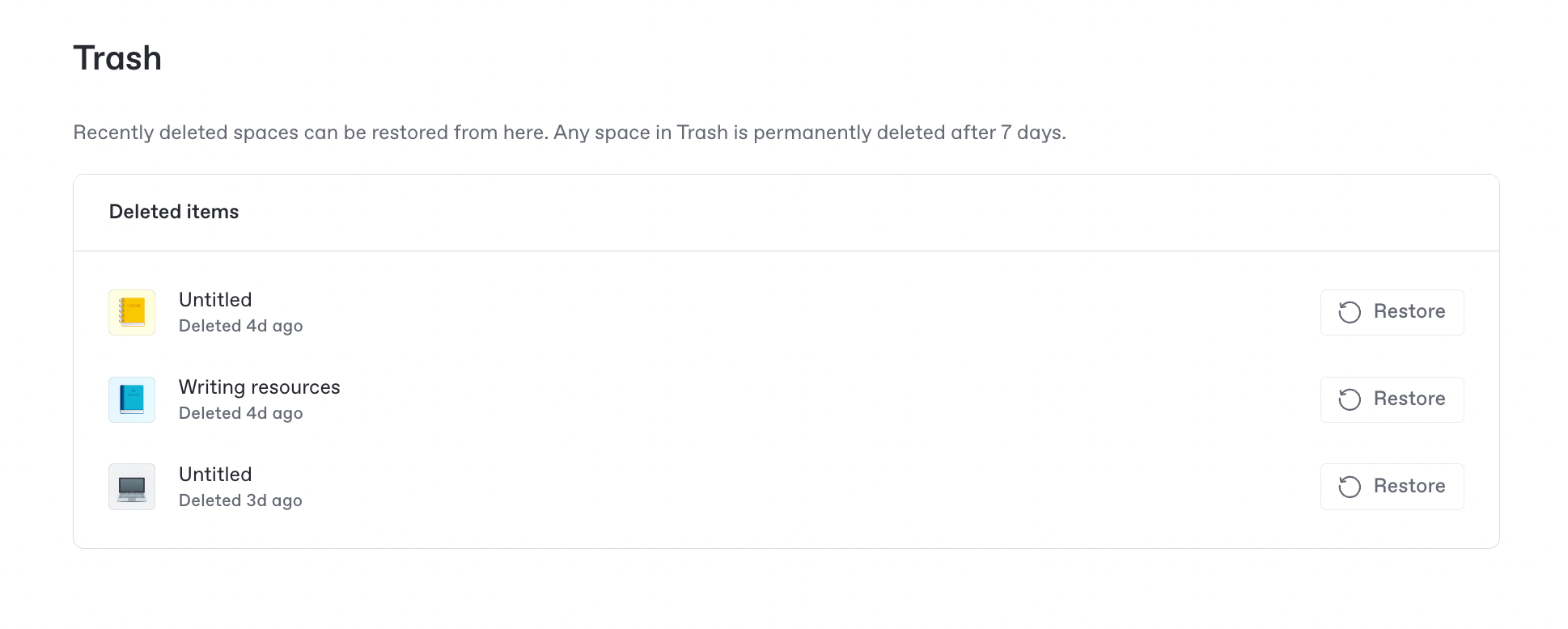Select the Writing resources title

(259, 387)
